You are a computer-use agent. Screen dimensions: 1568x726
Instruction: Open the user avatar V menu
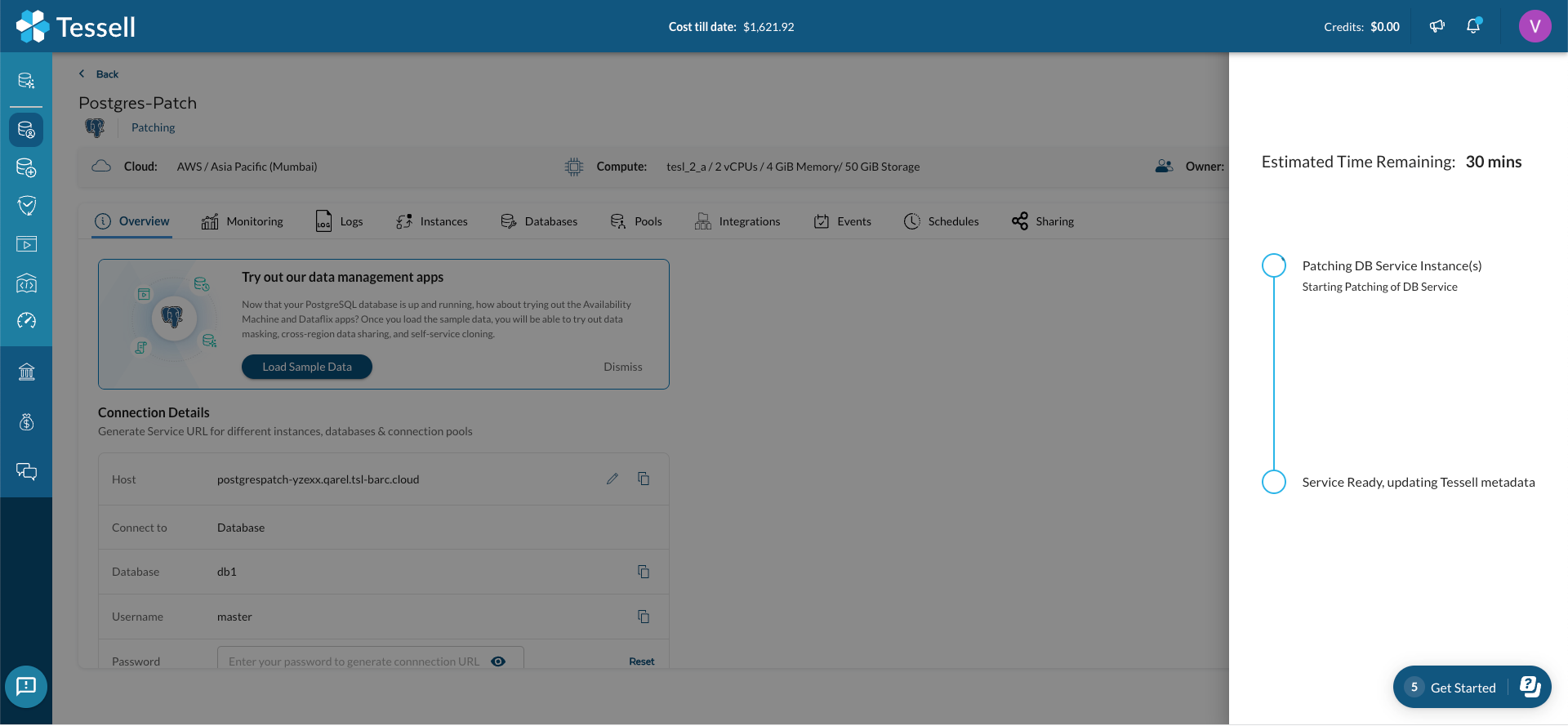(x=1535, y=26)
